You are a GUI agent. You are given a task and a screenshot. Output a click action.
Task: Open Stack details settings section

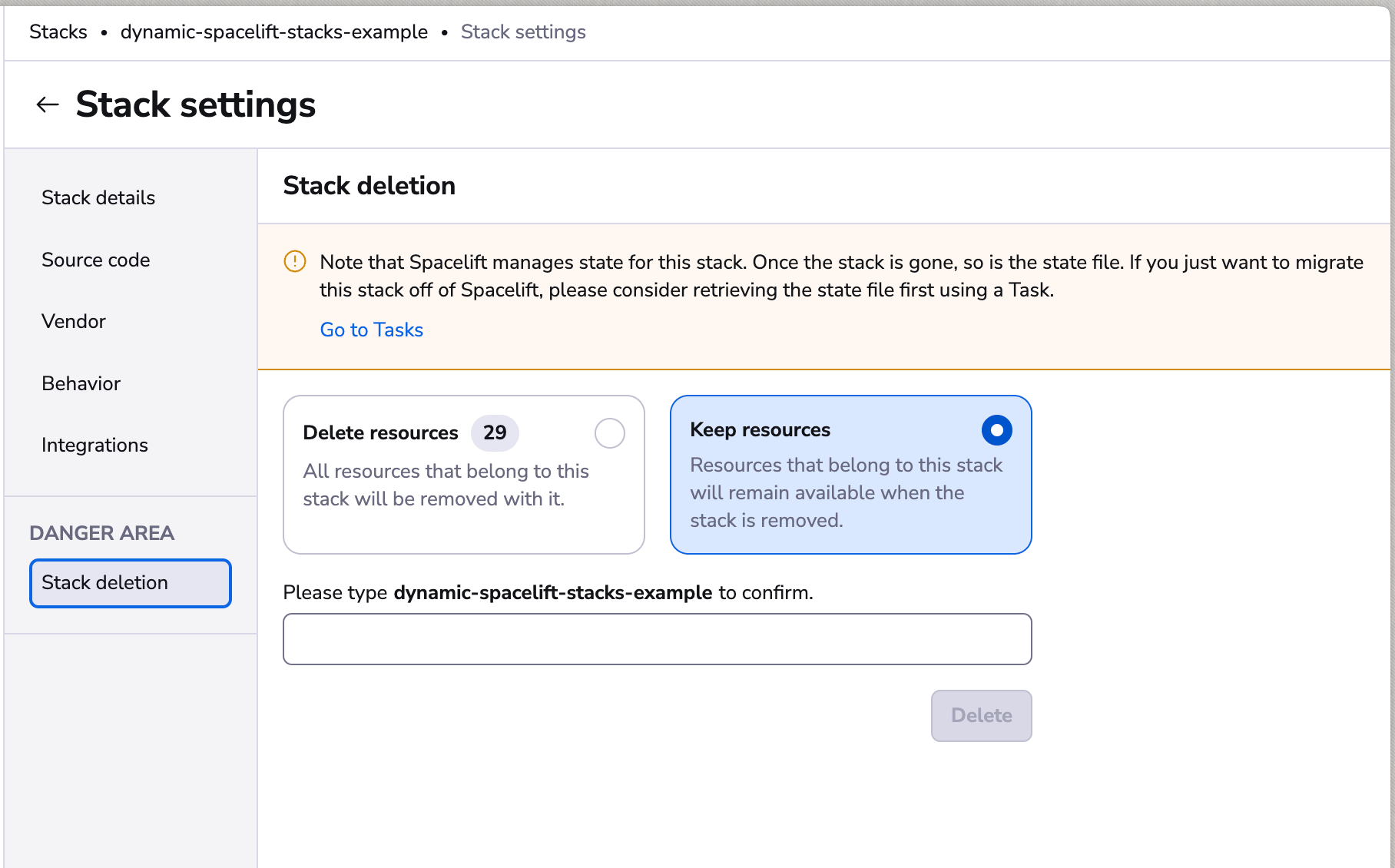(x=98, y=197)
